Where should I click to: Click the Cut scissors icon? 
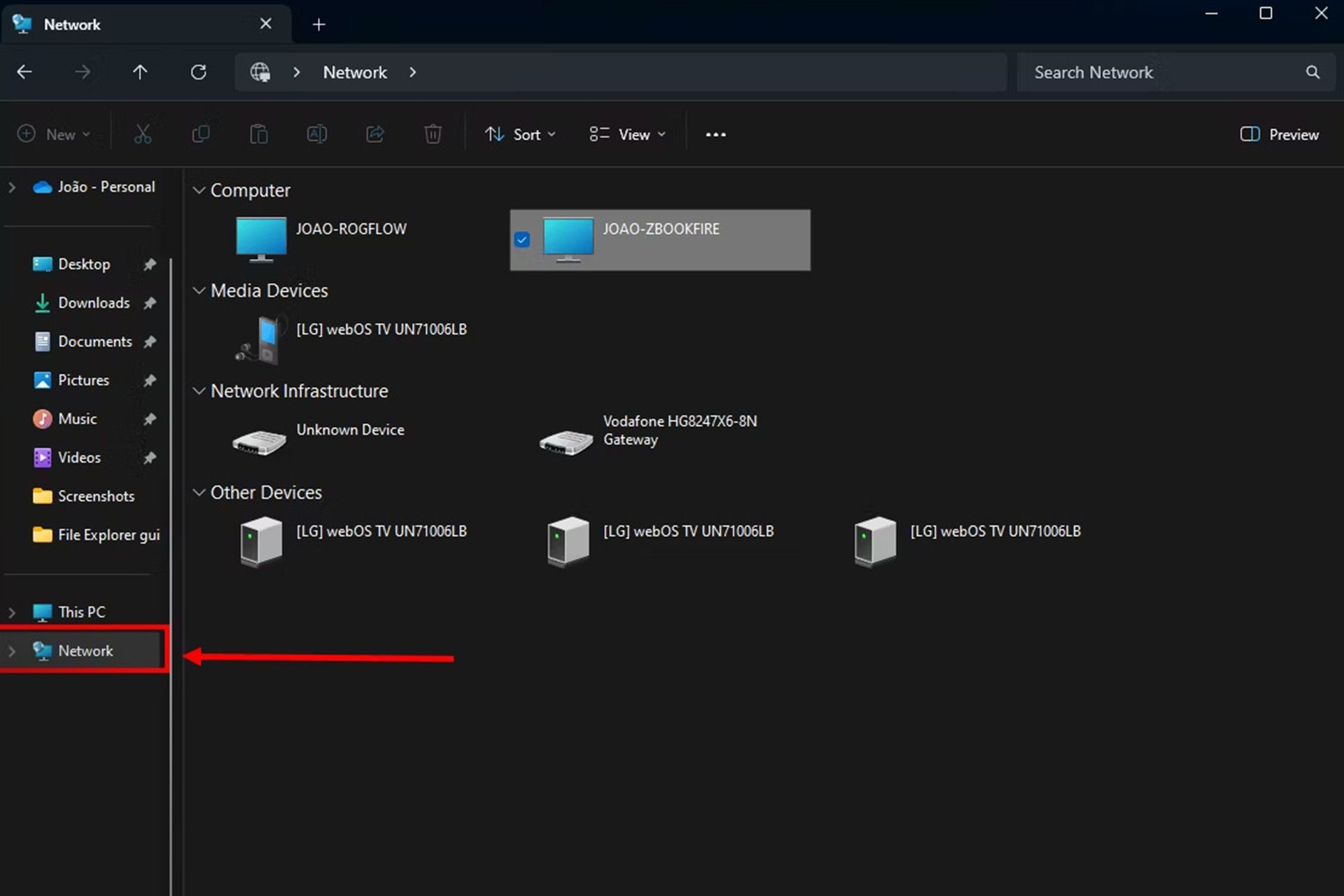click(143, 134)
